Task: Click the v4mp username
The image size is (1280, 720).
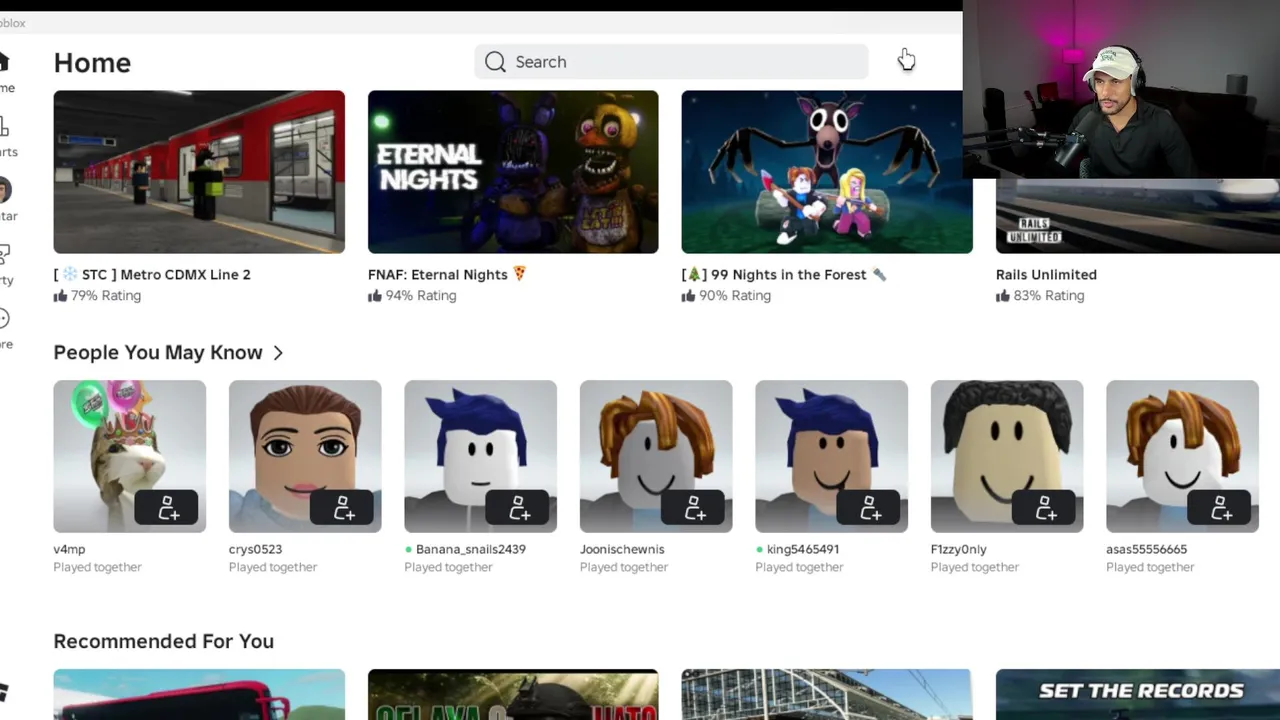Action: [69, 549]
